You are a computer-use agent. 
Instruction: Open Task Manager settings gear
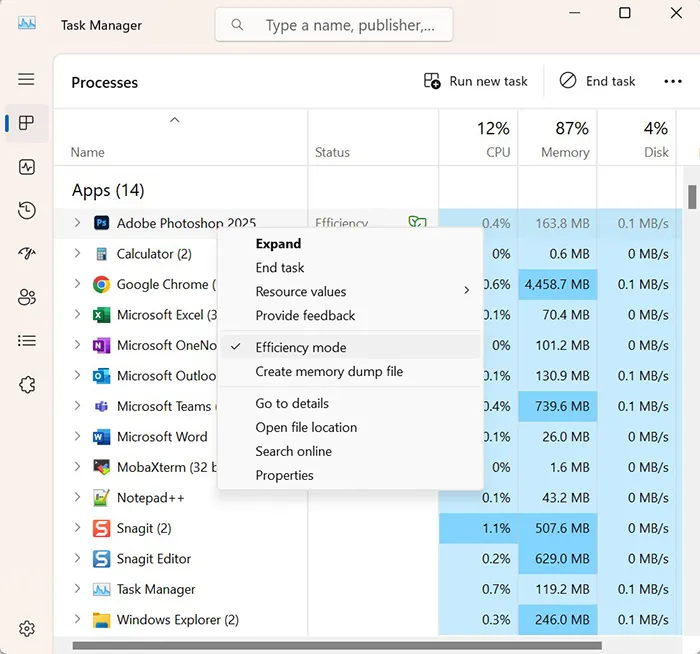pyautogui.click(x=27, y=628)
